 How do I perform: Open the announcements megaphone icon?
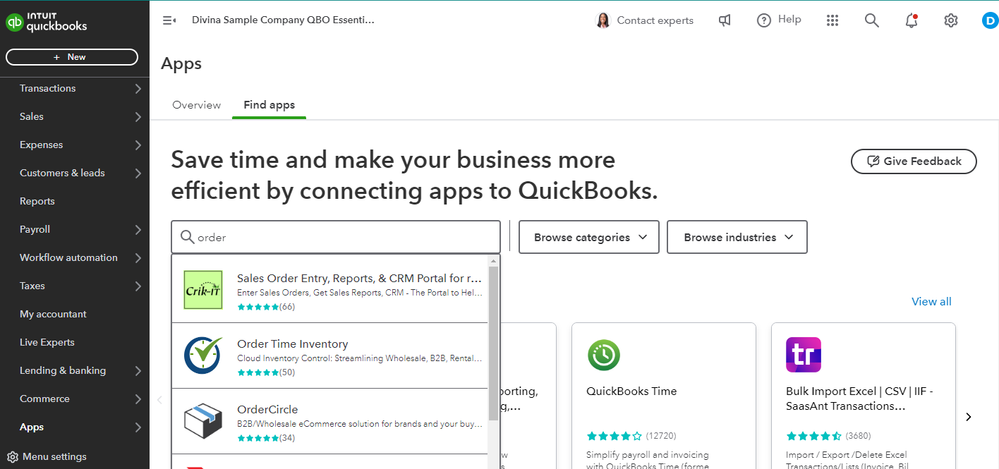(724, 20)
